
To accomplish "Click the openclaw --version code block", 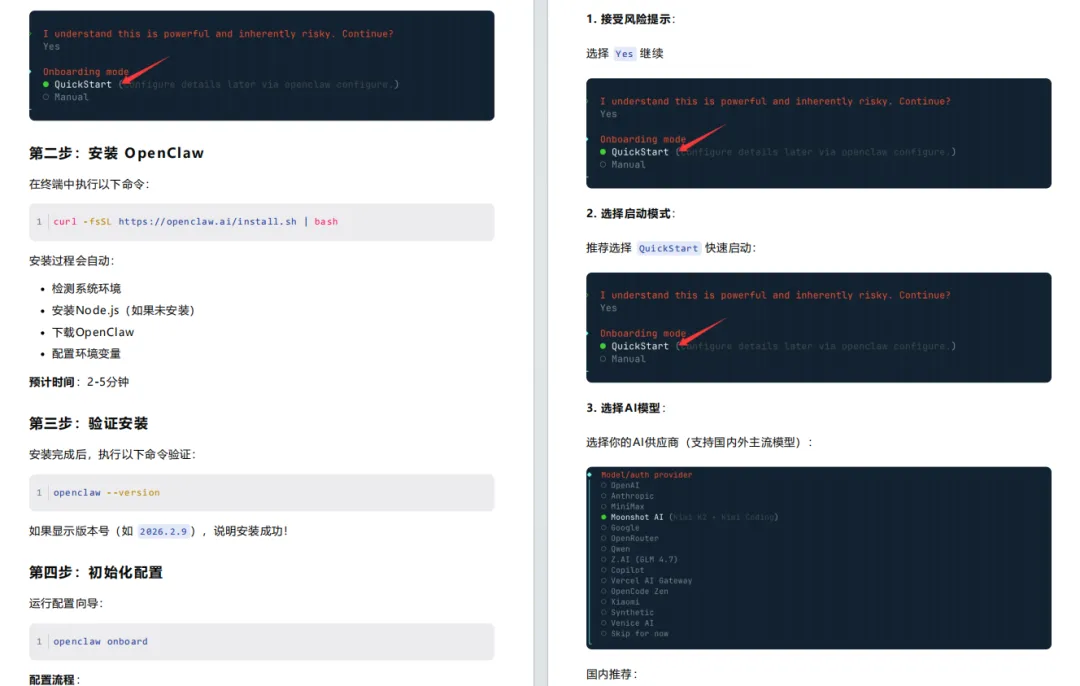I will click(262, 492).
